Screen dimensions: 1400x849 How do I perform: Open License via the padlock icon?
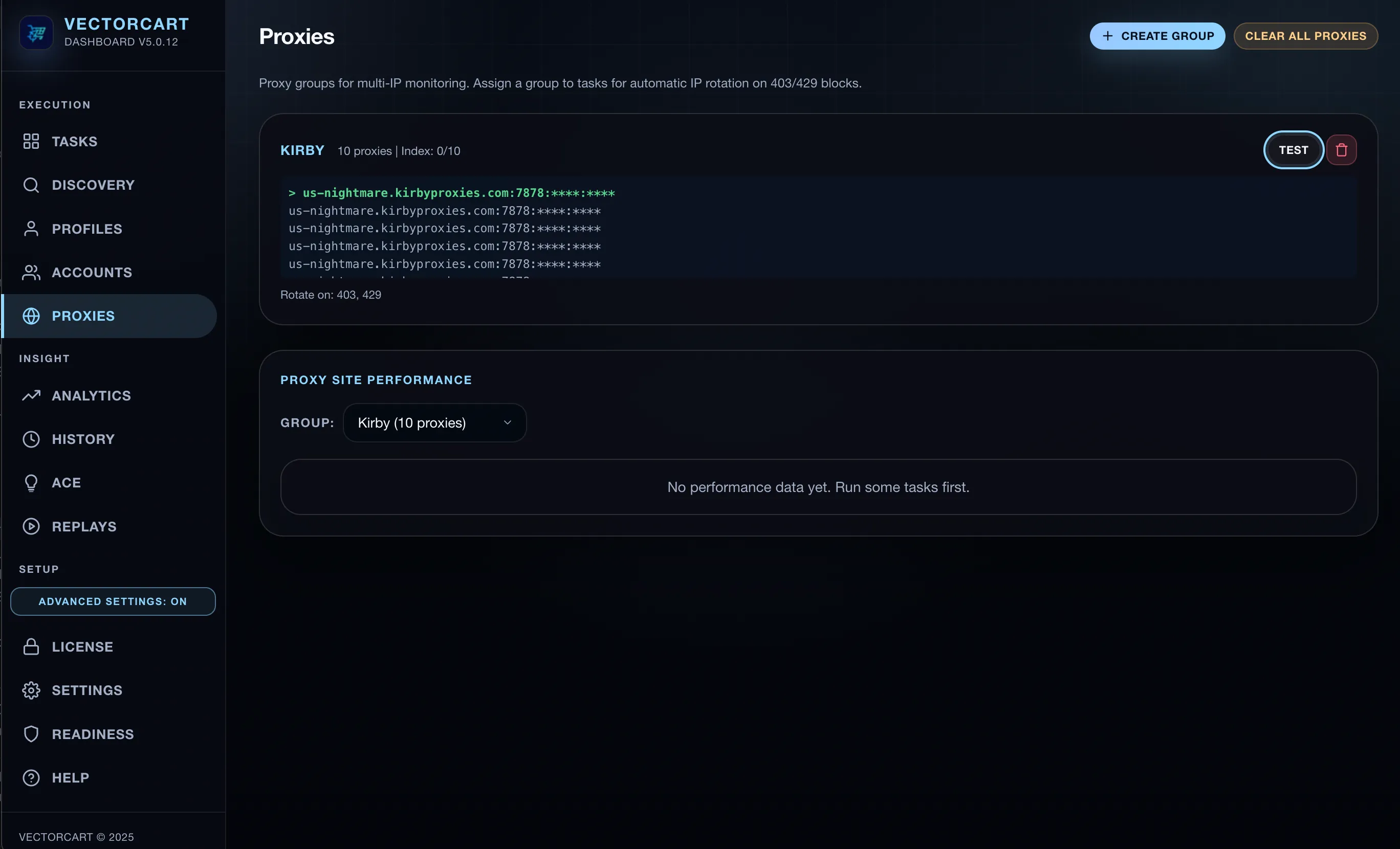31,646
